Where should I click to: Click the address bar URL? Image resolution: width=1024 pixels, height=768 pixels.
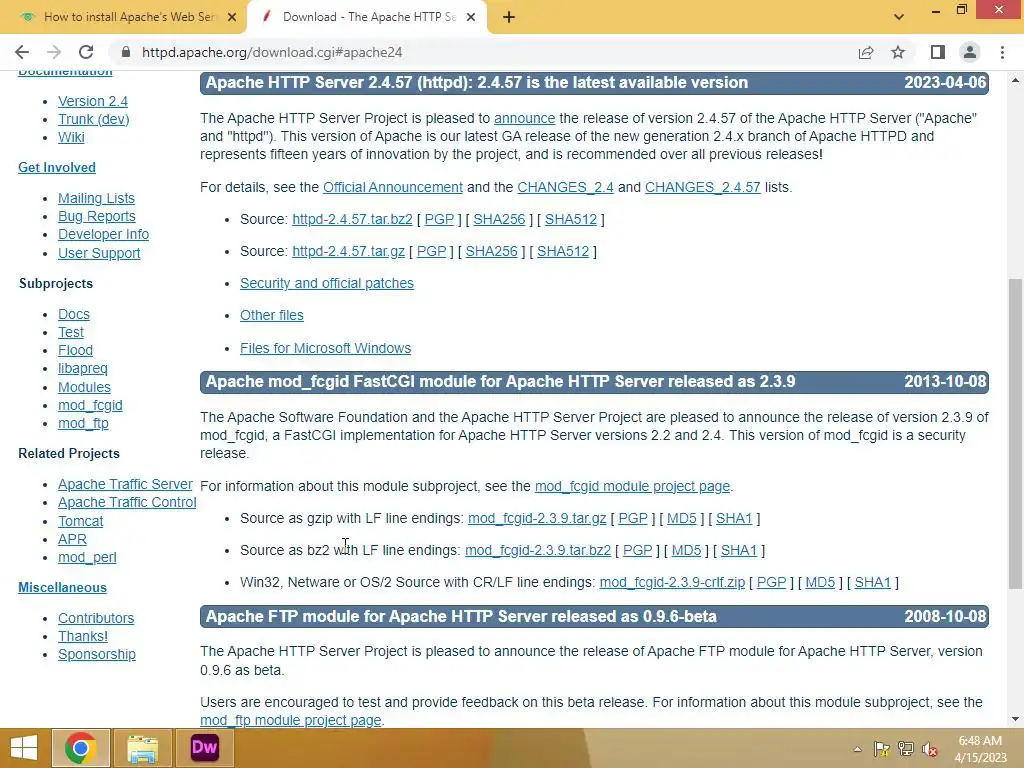(272, 52)
